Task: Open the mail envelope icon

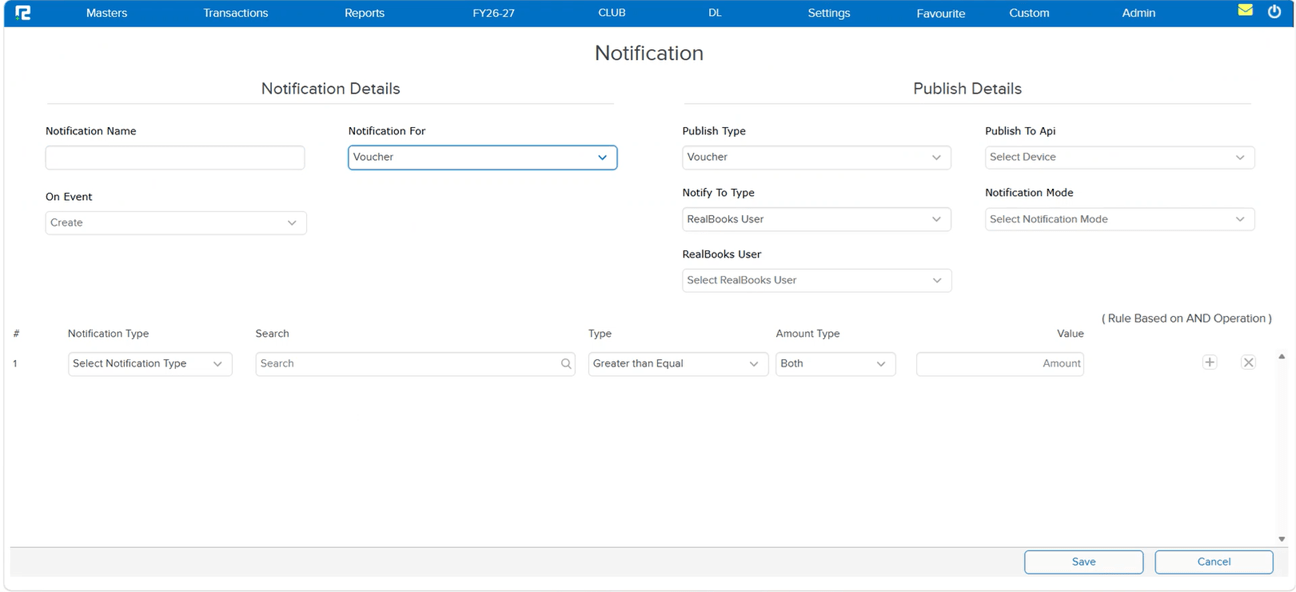Action: (x=1245, y=11)
